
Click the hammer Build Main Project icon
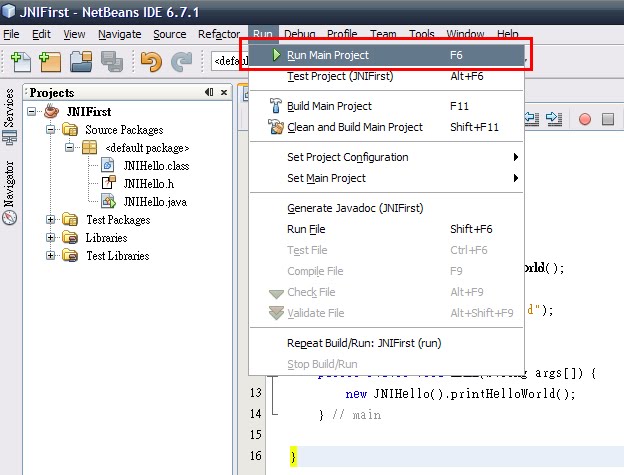(275, 106)
